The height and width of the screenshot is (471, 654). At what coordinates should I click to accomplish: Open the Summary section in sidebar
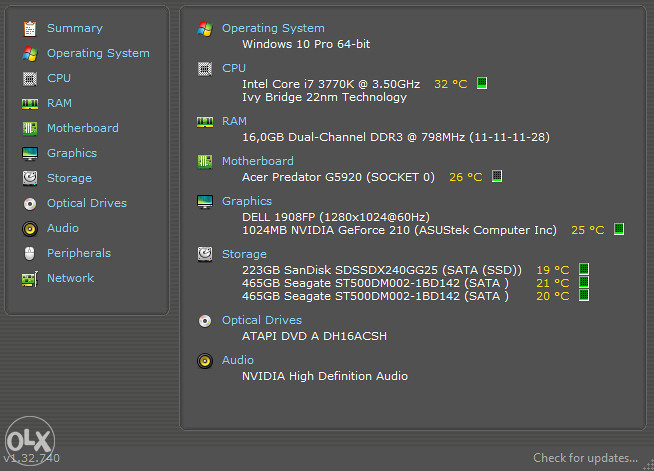click(75, 28)
